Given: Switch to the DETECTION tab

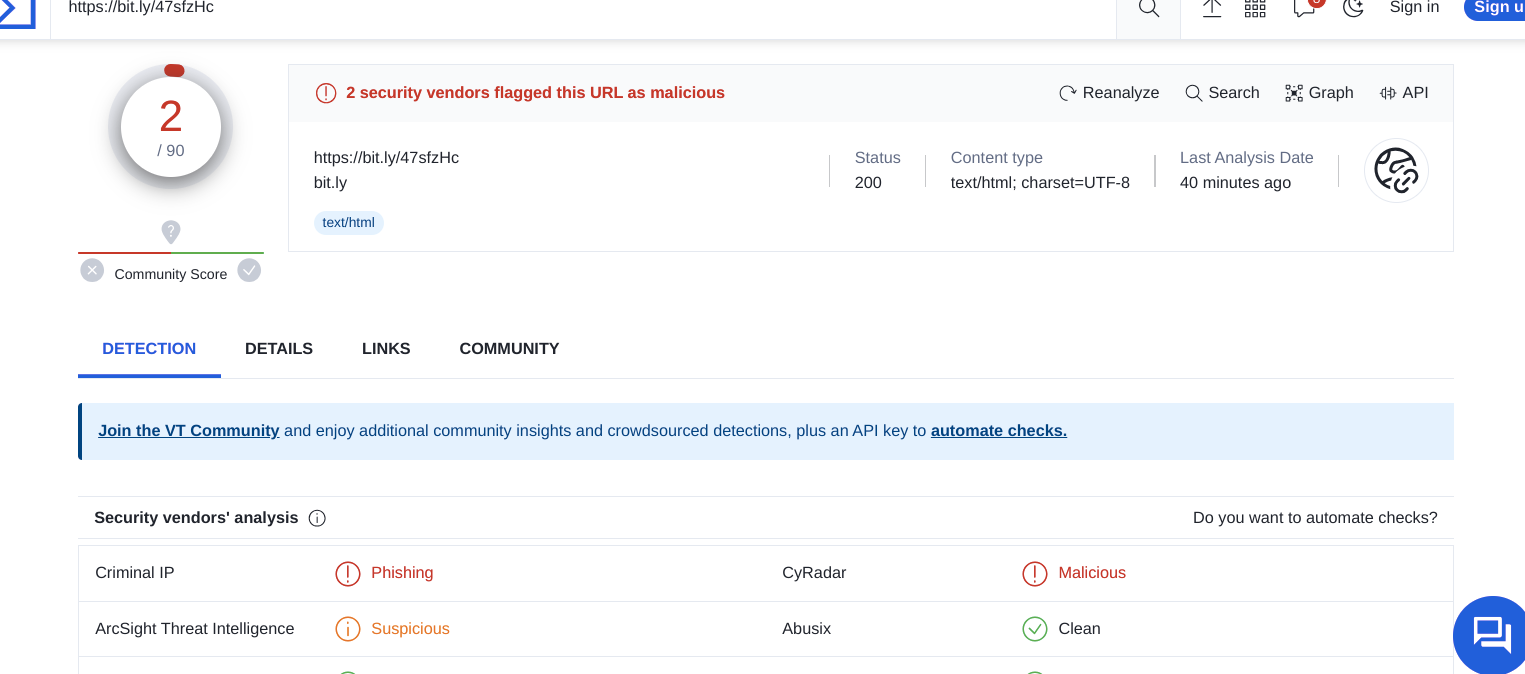Looking at the screenshot, I should click(x=149, y=349).
